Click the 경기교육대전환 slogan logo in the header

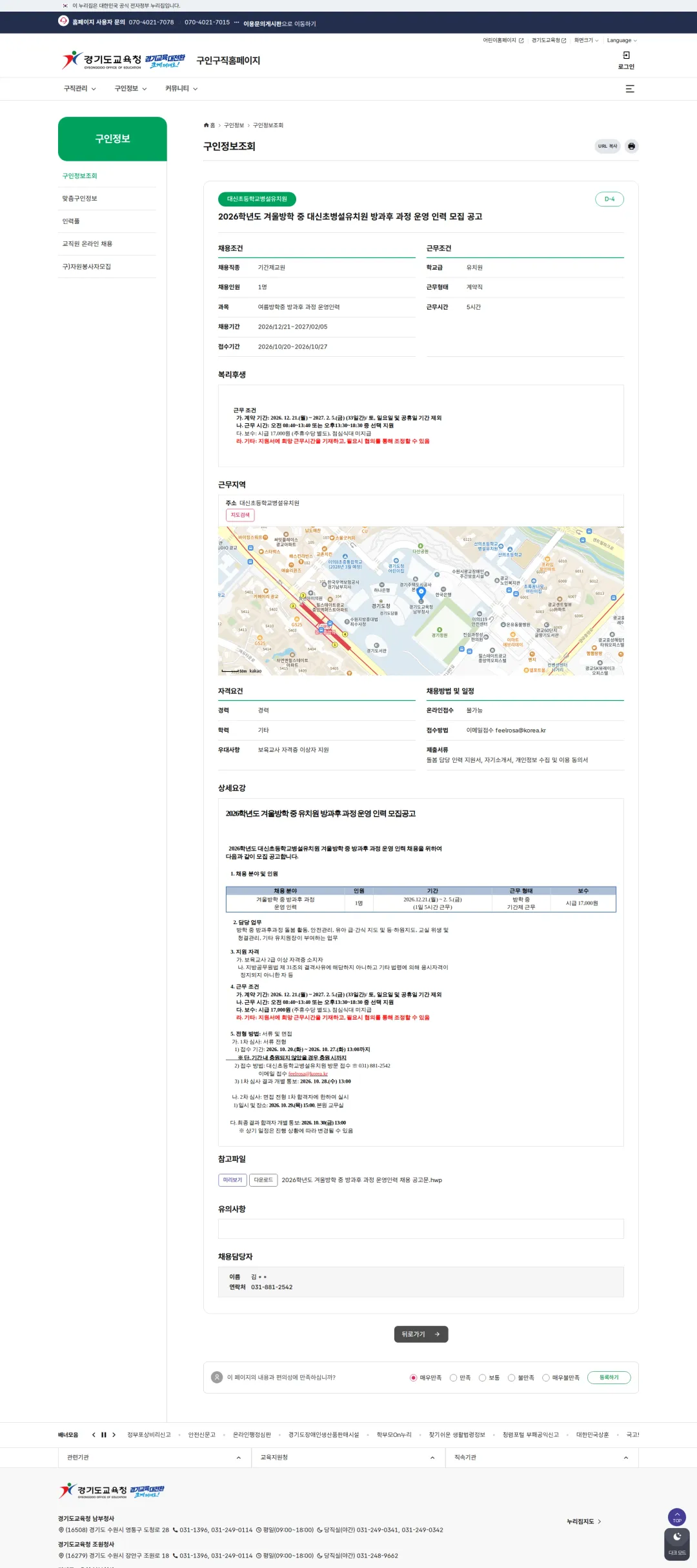click(165, 61)
